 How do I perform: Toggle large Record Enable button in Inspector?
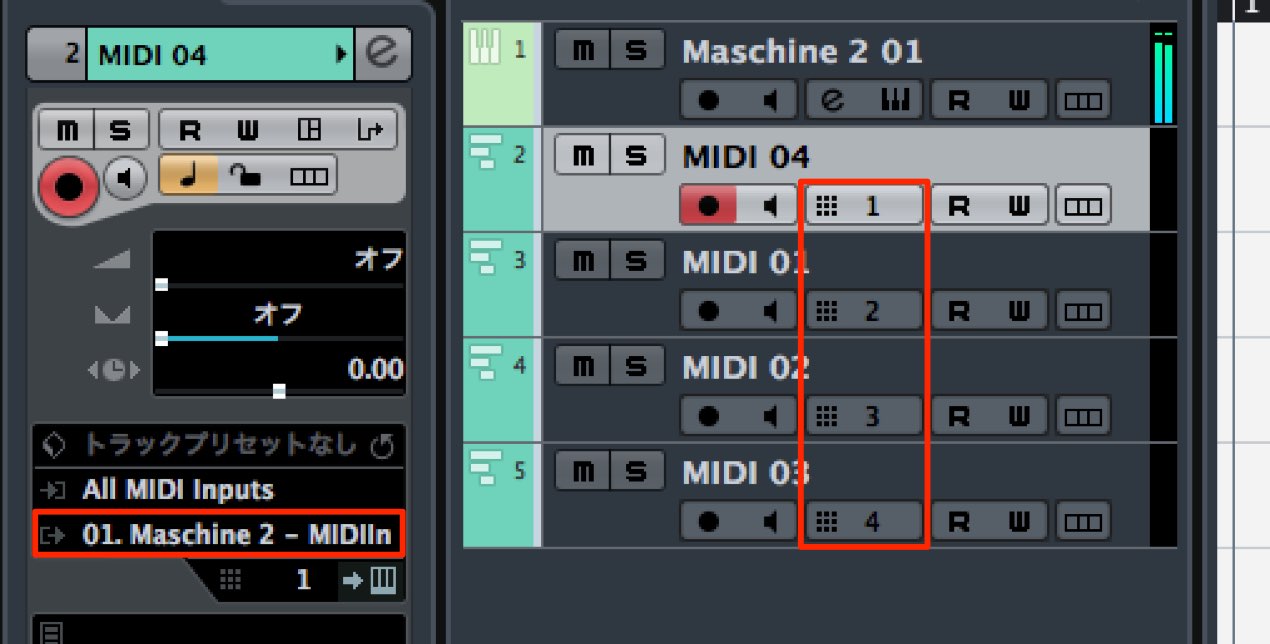(69, 185)
